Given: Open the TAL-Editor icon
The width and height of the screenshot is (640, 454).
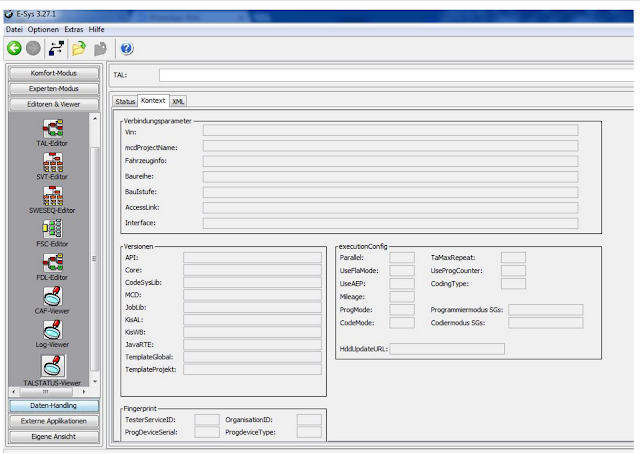Looking at the screenshot, I should tap(53, 128).
